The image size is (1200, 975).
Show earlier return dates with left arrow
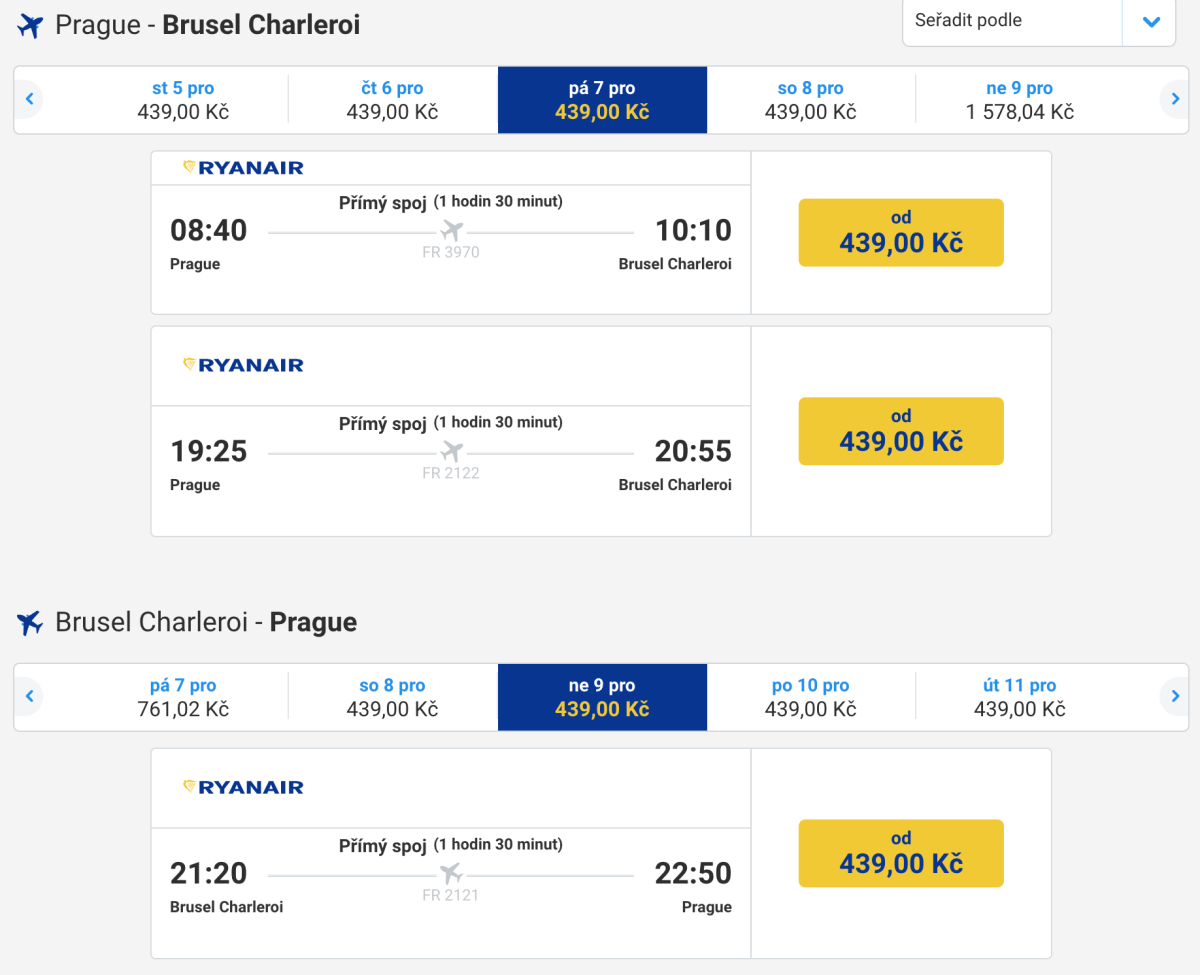30,696
